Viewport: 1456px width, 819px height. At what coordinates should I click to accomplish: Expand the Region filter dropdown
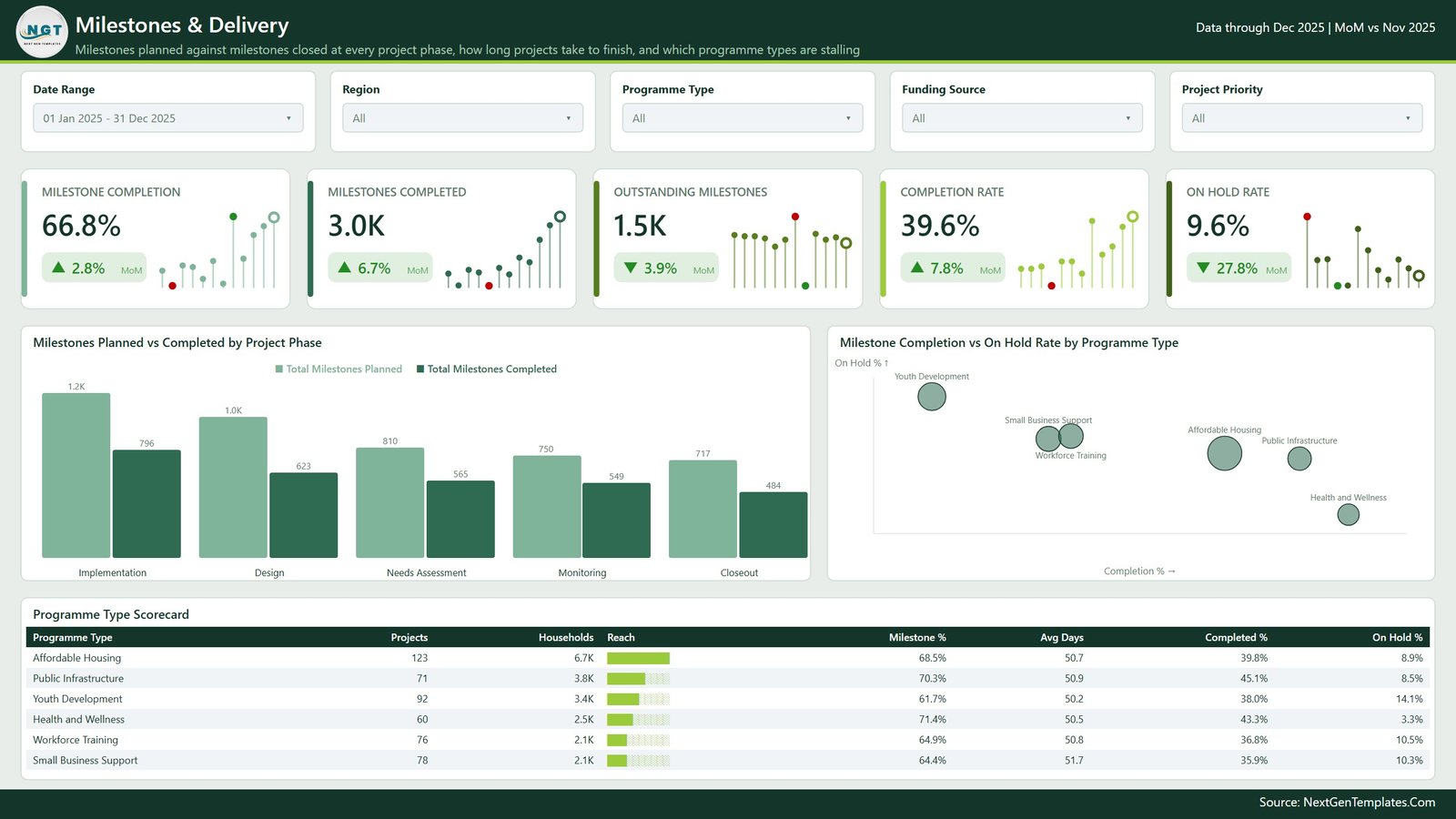coord(462,118)
